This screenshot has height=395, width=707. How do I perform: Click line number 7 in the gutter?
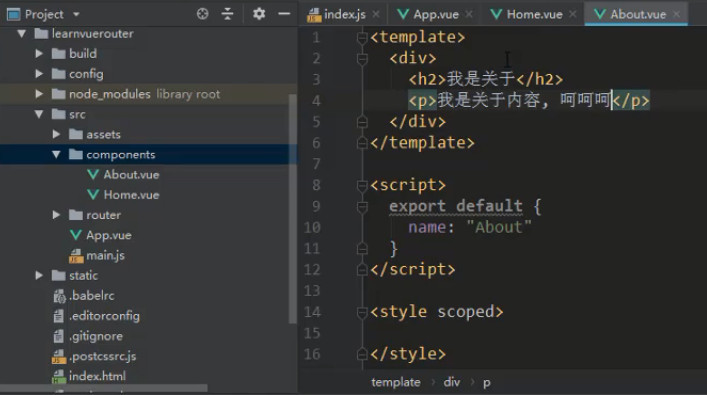pos(316,164)
